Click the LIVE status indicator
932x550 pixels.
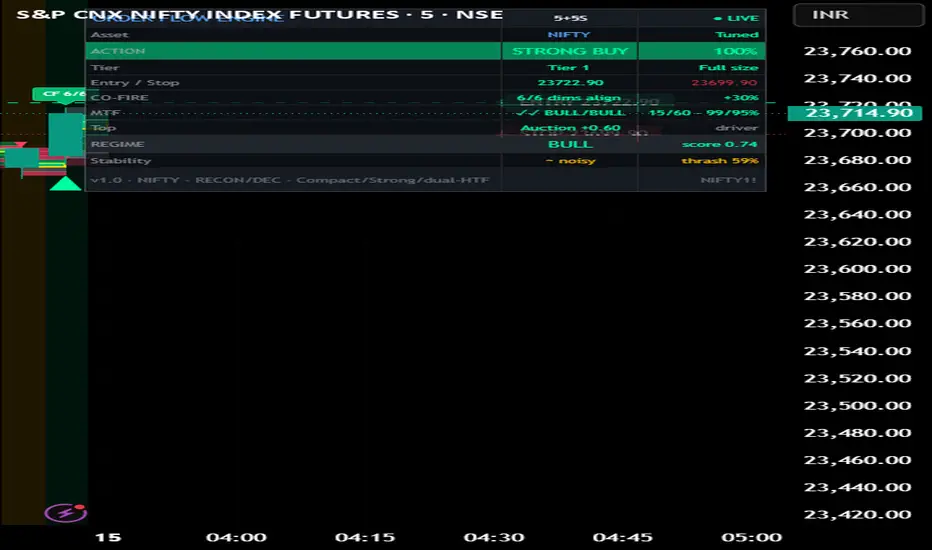point(736,18)
